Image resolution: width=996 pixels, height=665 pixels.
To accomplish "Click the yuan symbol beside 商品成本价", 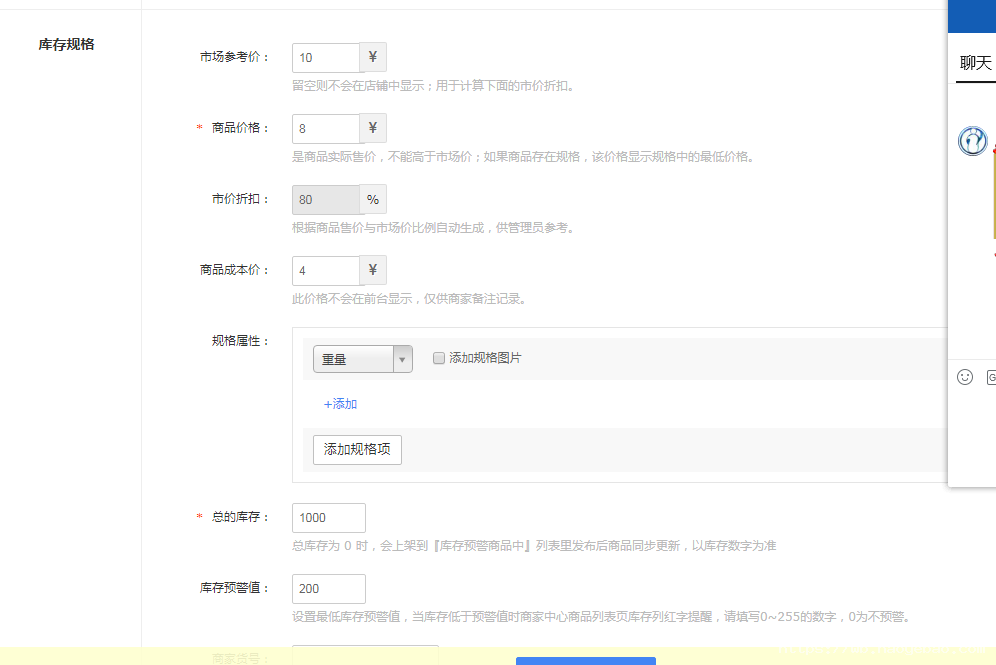I will click(373, 271).
